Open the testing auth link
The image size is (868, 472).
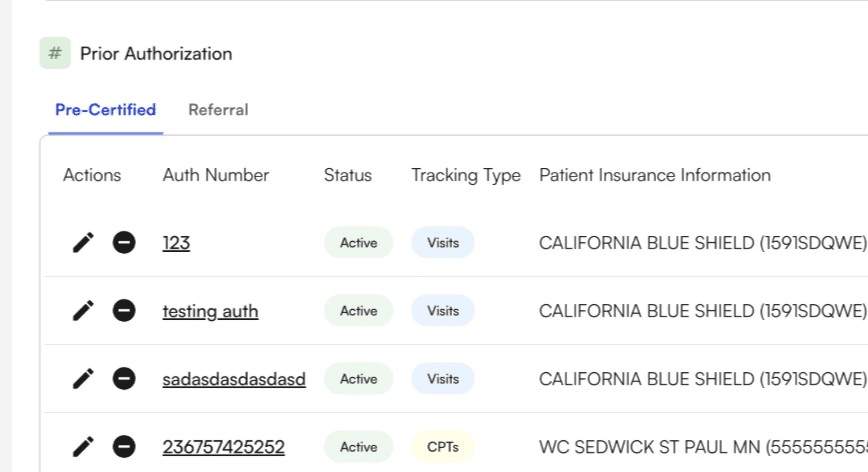coord(210,311)
